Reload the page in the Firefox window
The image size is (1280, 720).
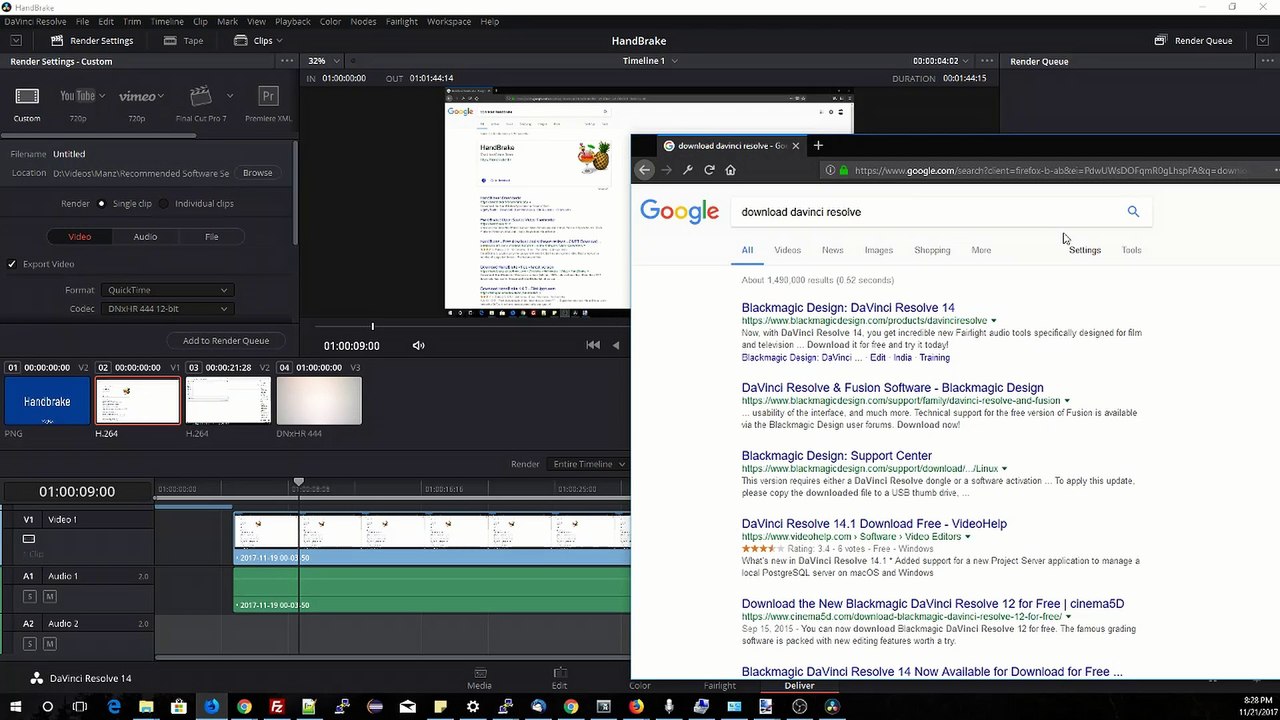(x=709, y=170)
